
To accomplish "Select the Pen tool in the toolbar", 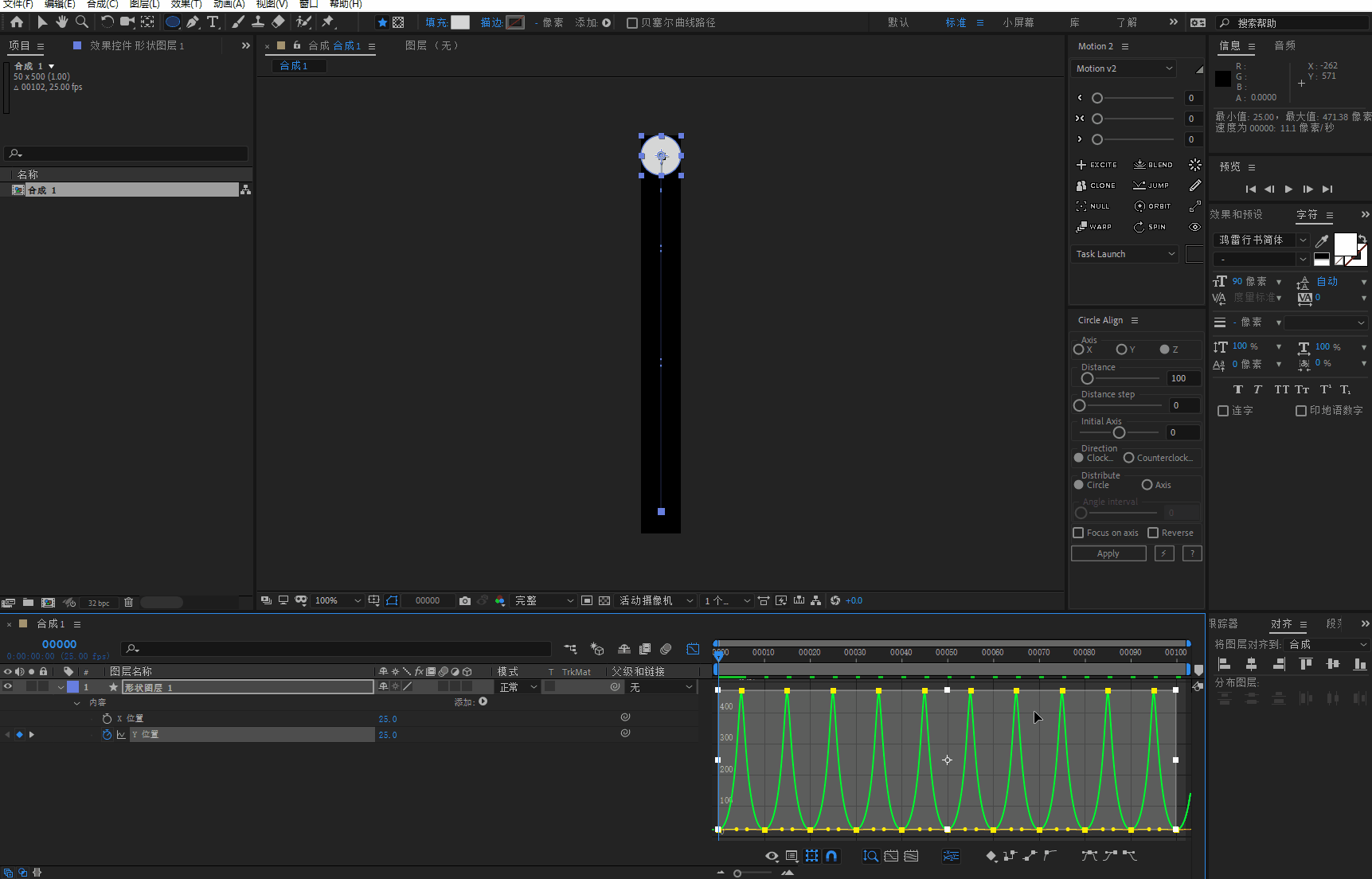I will (193, 22).
